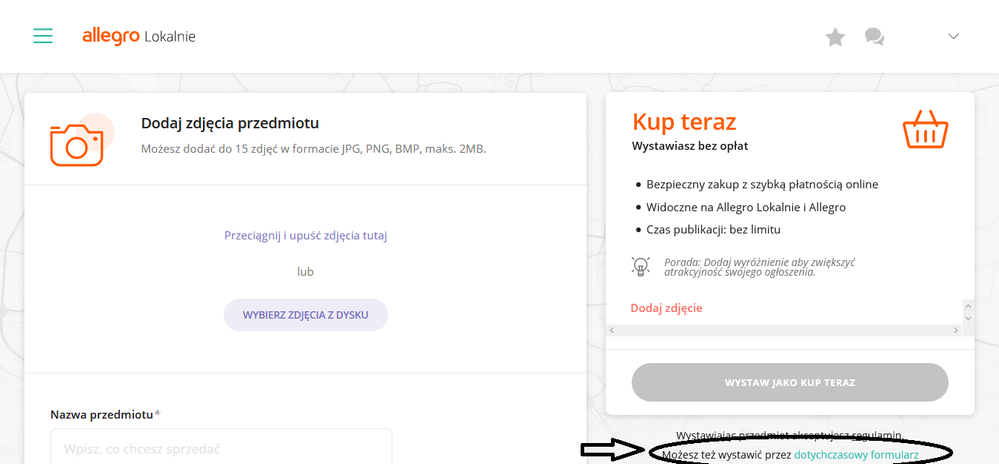Click Przeciągnij i upuść zdjęcia tutaj area

[x=305, y=236]
